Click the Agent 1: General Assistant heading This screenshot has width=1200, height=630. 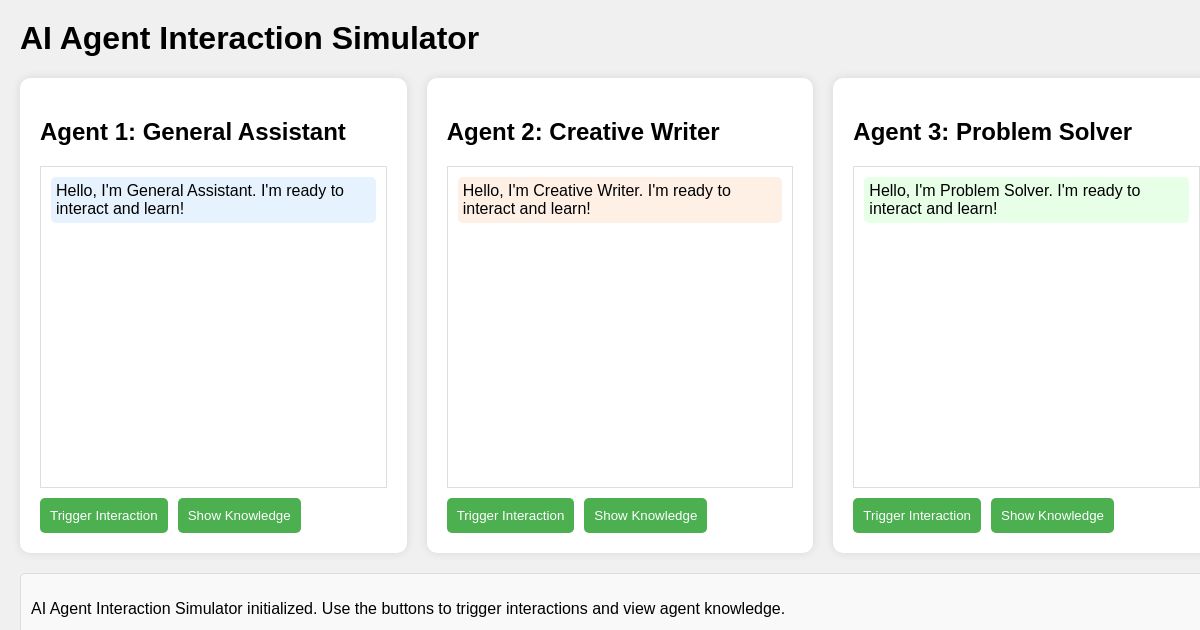click(192, 131)
